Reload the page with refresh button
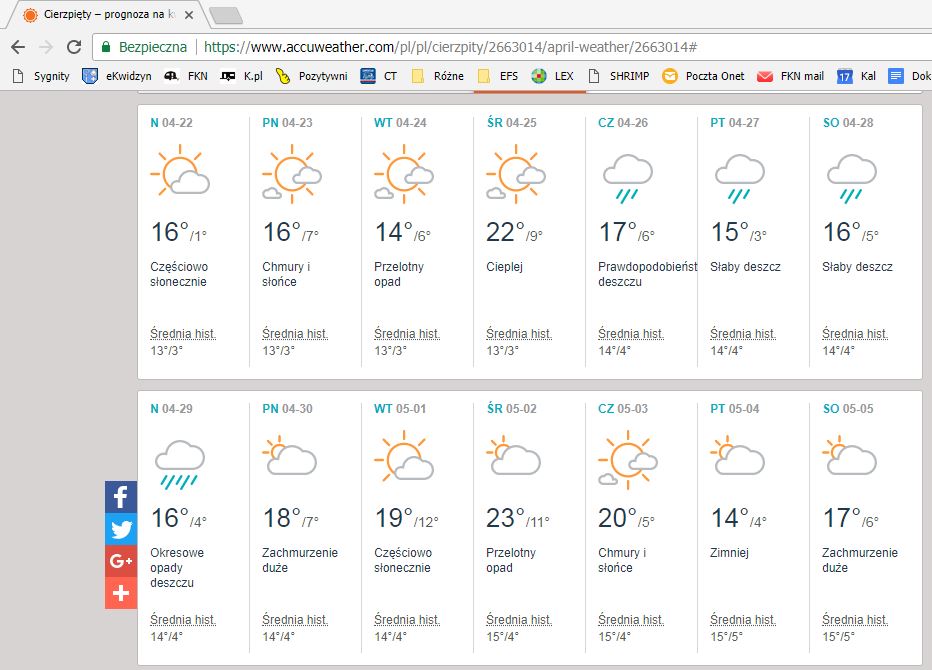 tap(73, 47)
